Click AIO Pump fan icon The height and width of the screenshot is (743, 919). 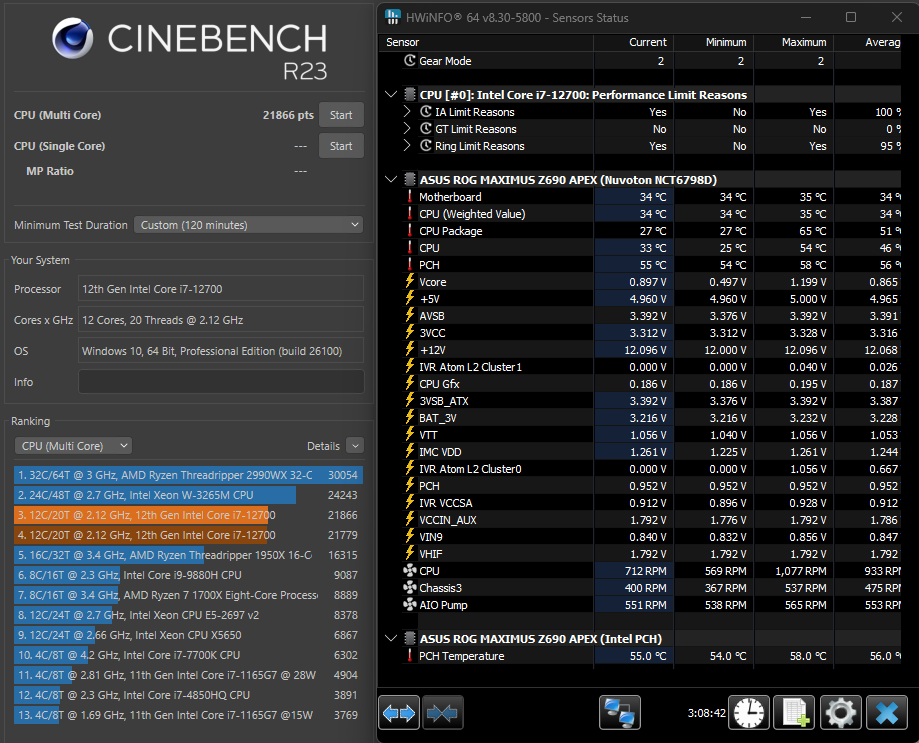tap(410, 604)
